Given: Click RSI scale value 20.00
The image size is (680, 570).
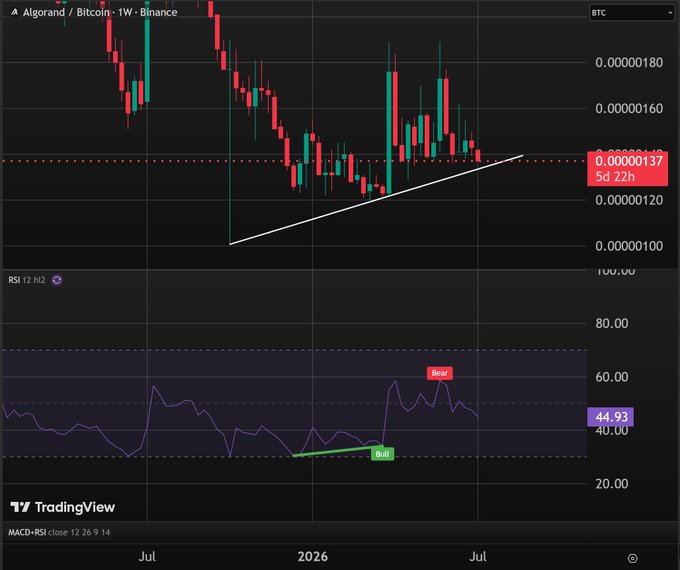Looking at the screenshot, I should pos(612,484).
